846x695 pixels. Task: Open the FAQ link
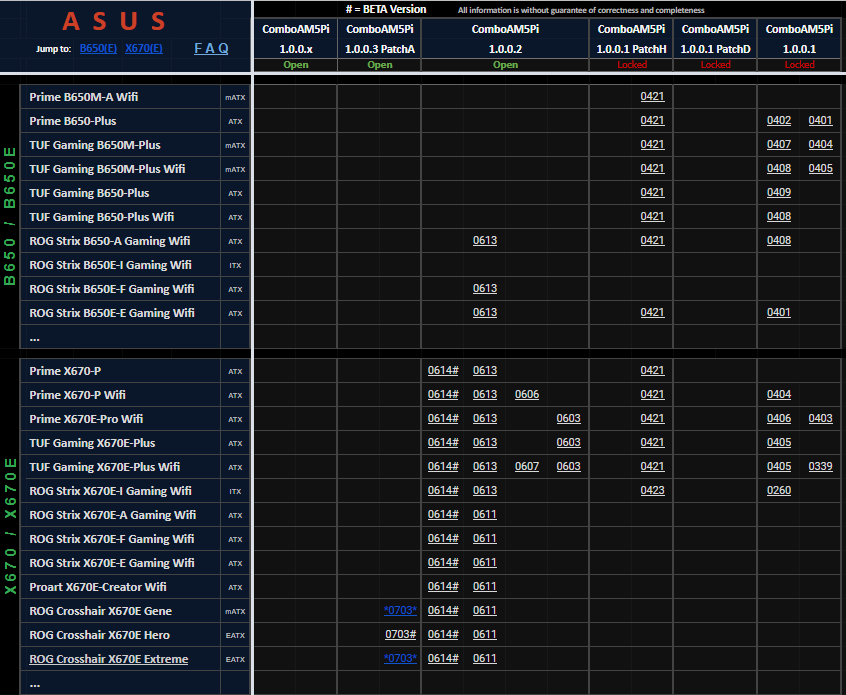pos(211,49)
